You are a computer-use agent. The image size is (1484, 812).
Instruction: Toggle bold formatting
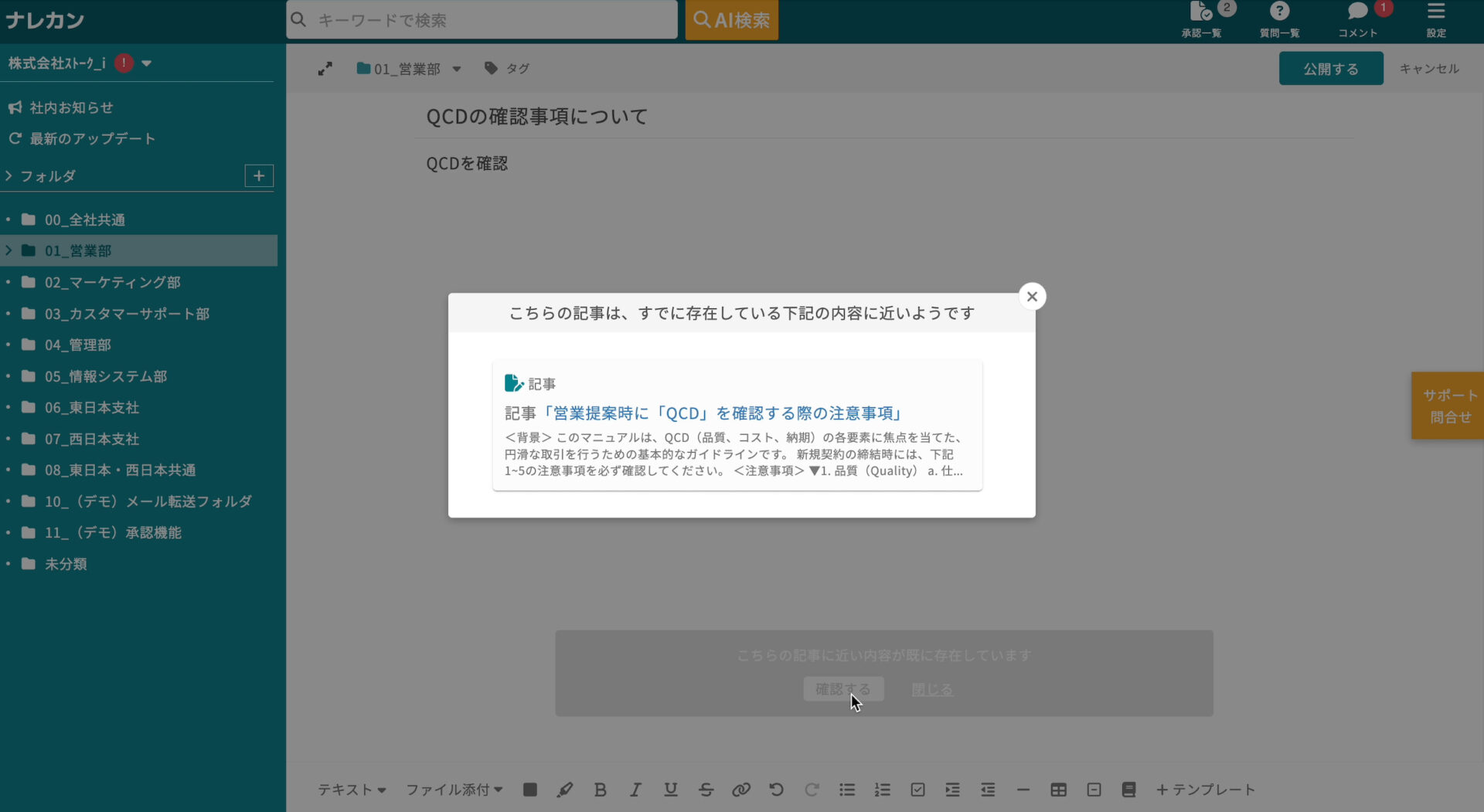[601, 790]
